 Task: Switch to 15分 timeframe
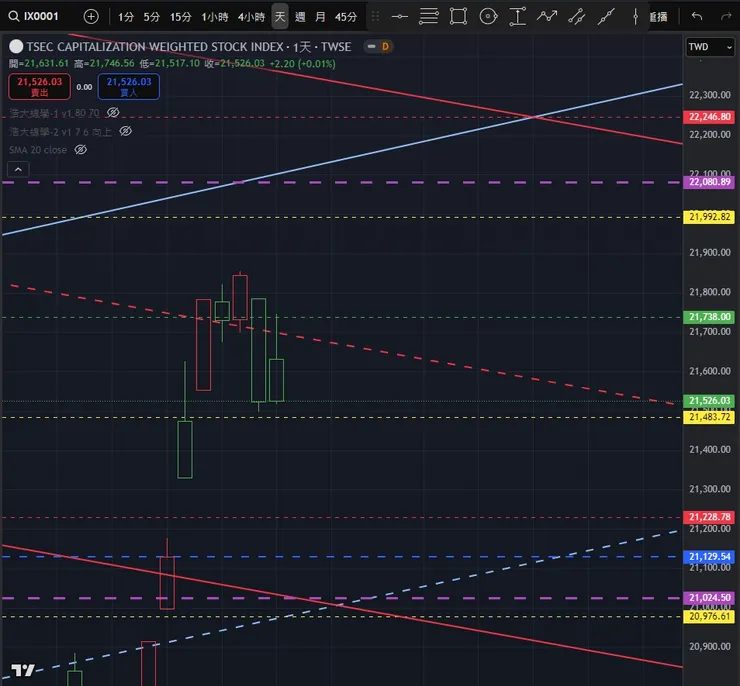point(181,17)
